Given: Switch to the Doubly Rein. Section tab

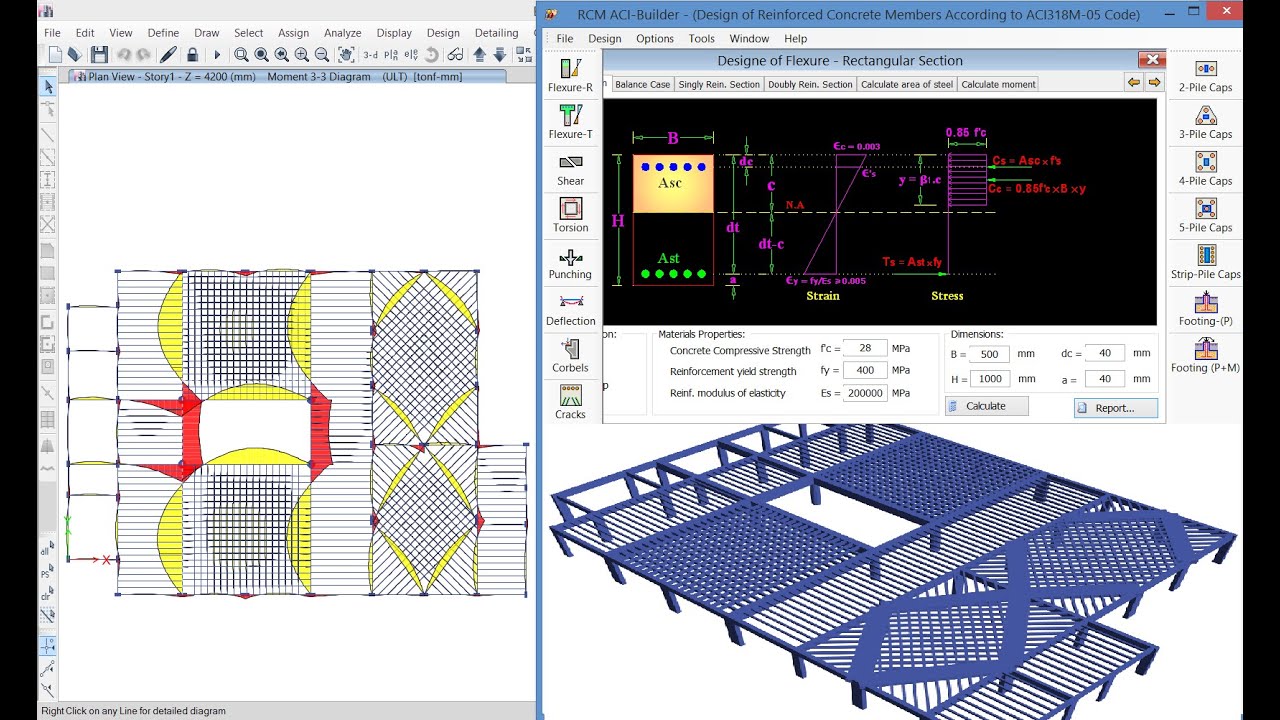Looking at the screenshot, I should tap(810, 84).
